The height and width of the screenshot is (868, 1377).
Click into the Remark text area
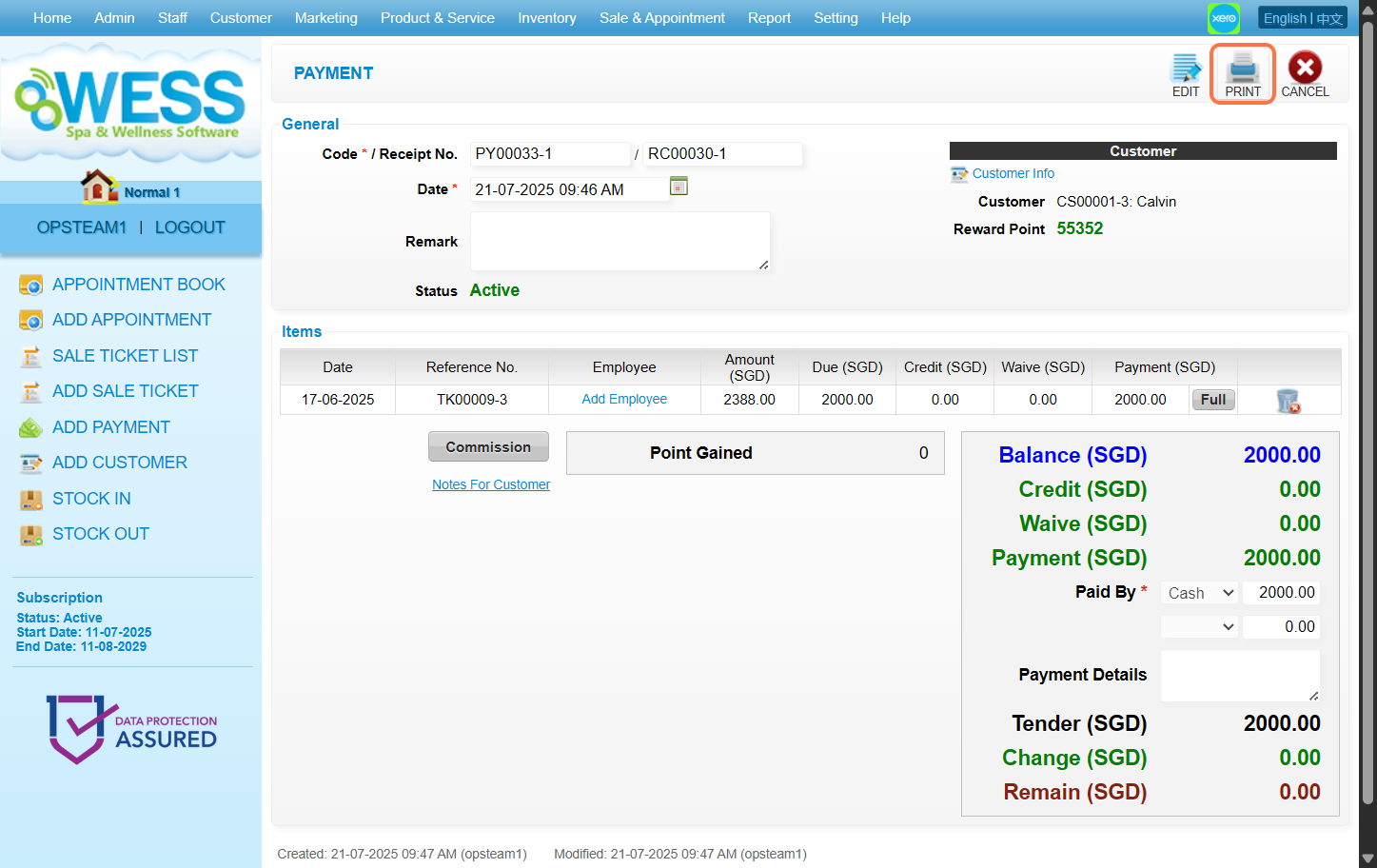(x=620, y=242)
